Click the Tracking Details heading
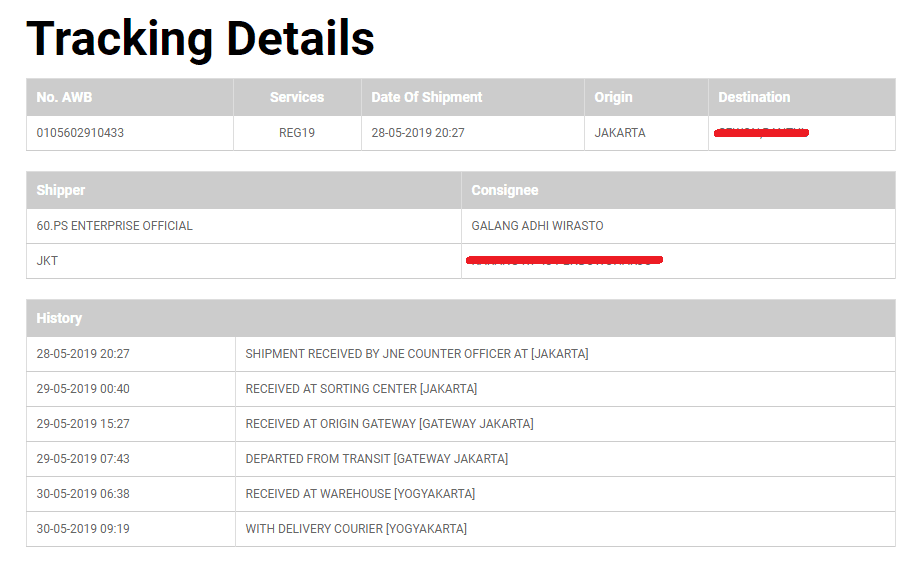This screenshot has width=920, height=561. (x=200, y=39)
